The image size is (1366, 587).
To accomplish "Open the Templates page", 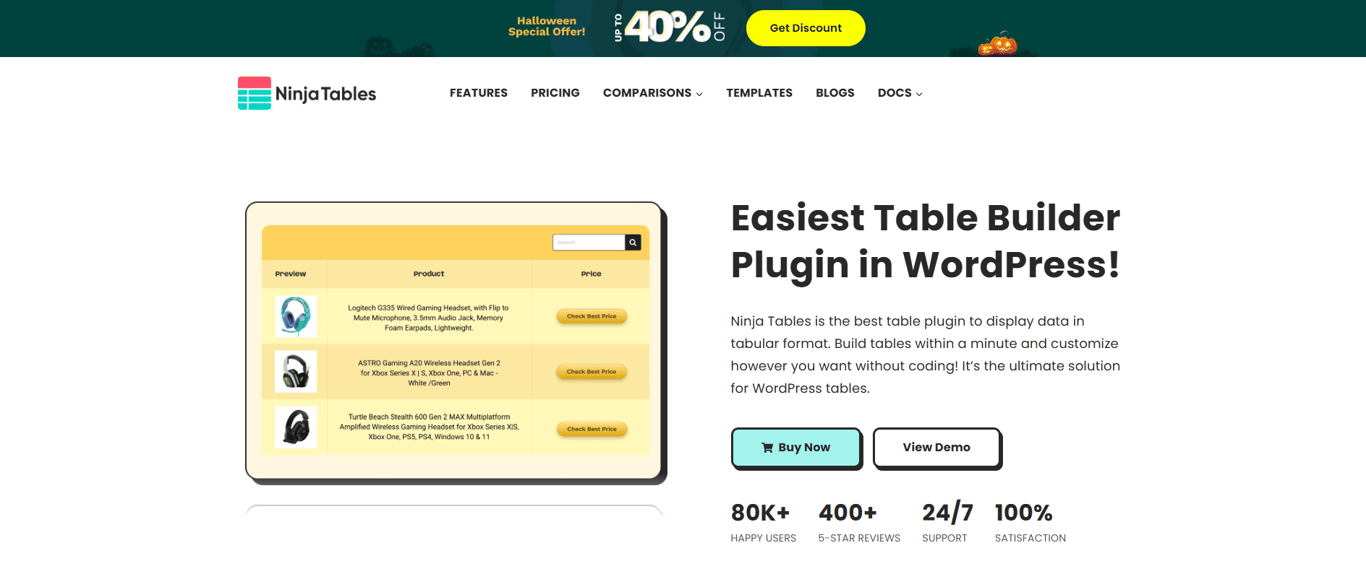I will click(759, 93).
